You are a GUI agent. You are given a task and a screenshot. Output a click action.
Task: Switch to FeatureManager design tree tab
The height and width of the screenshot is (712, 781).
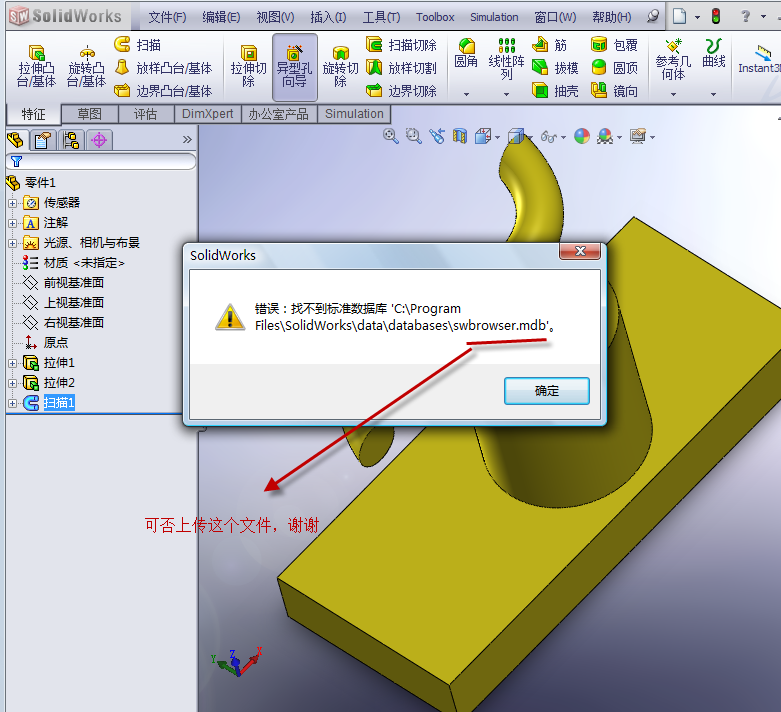click(x=16, y=140)
